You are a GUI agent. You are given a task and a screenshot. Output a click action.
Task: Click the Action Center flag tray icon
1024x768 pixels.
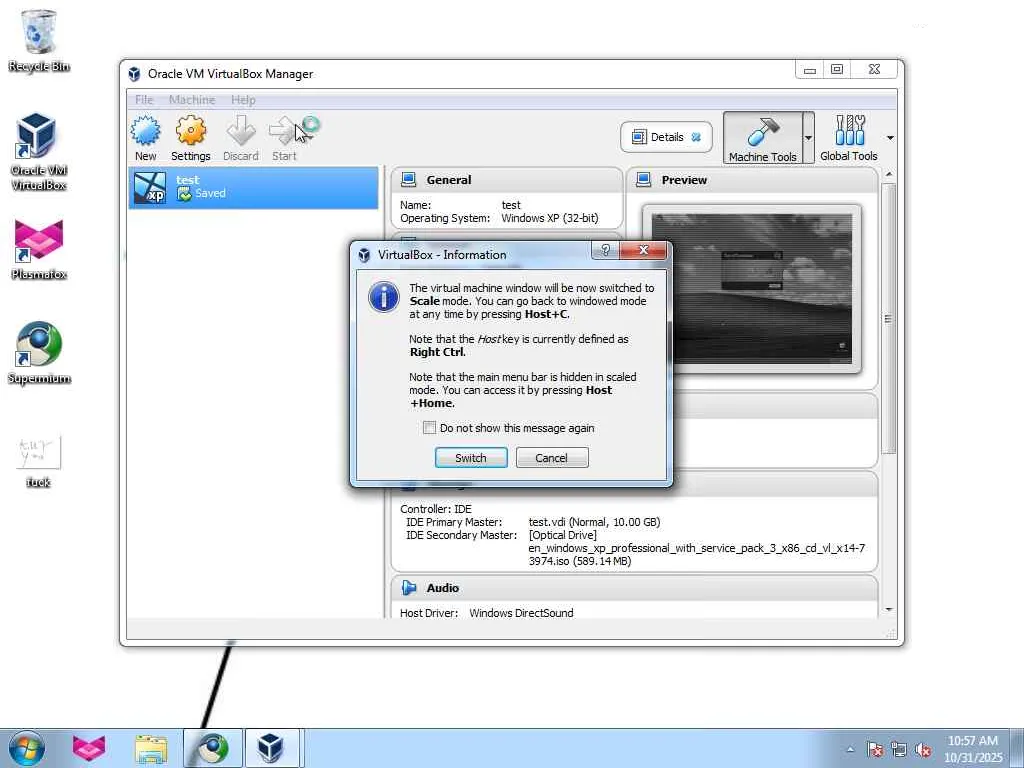coord(875,750)
